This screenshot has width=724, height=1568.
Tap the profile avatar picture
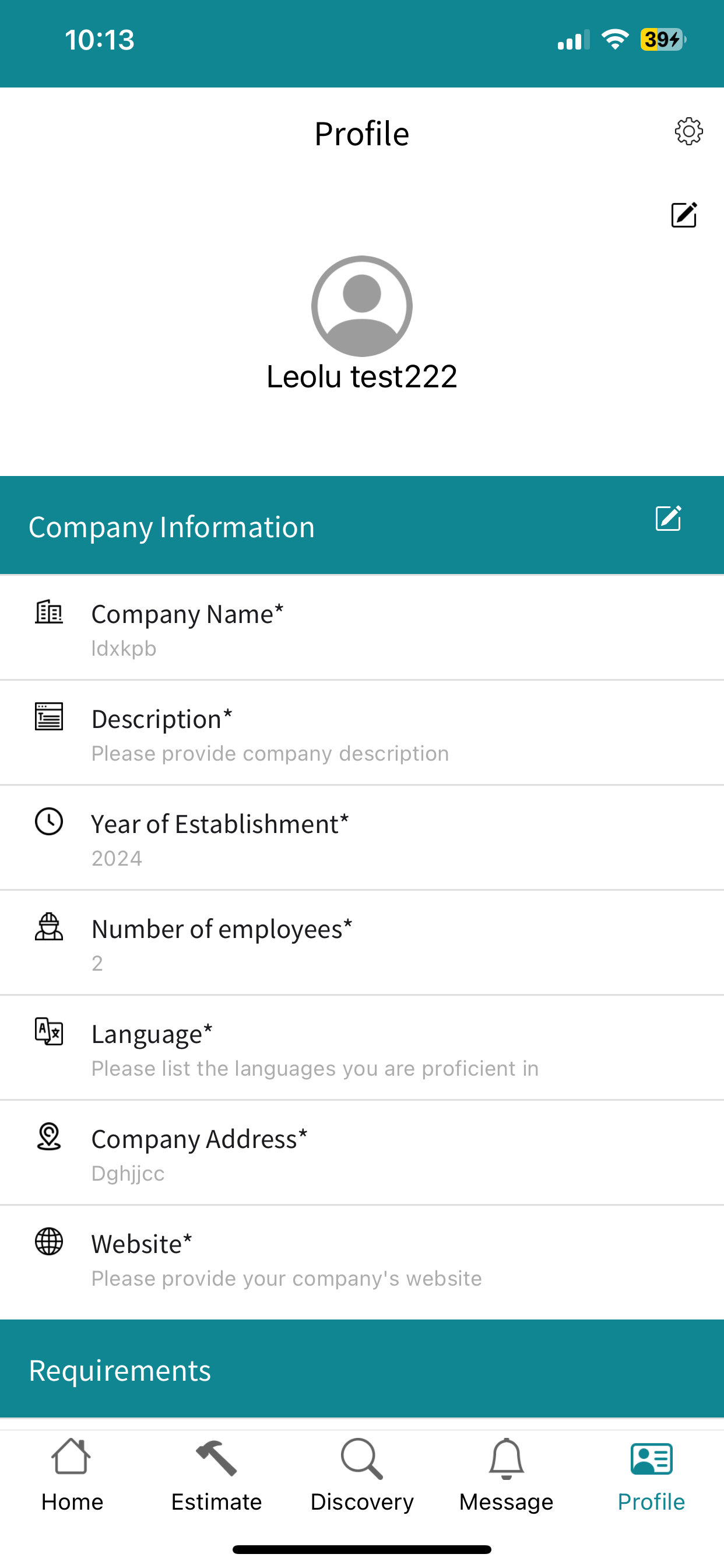coord(362,306)
